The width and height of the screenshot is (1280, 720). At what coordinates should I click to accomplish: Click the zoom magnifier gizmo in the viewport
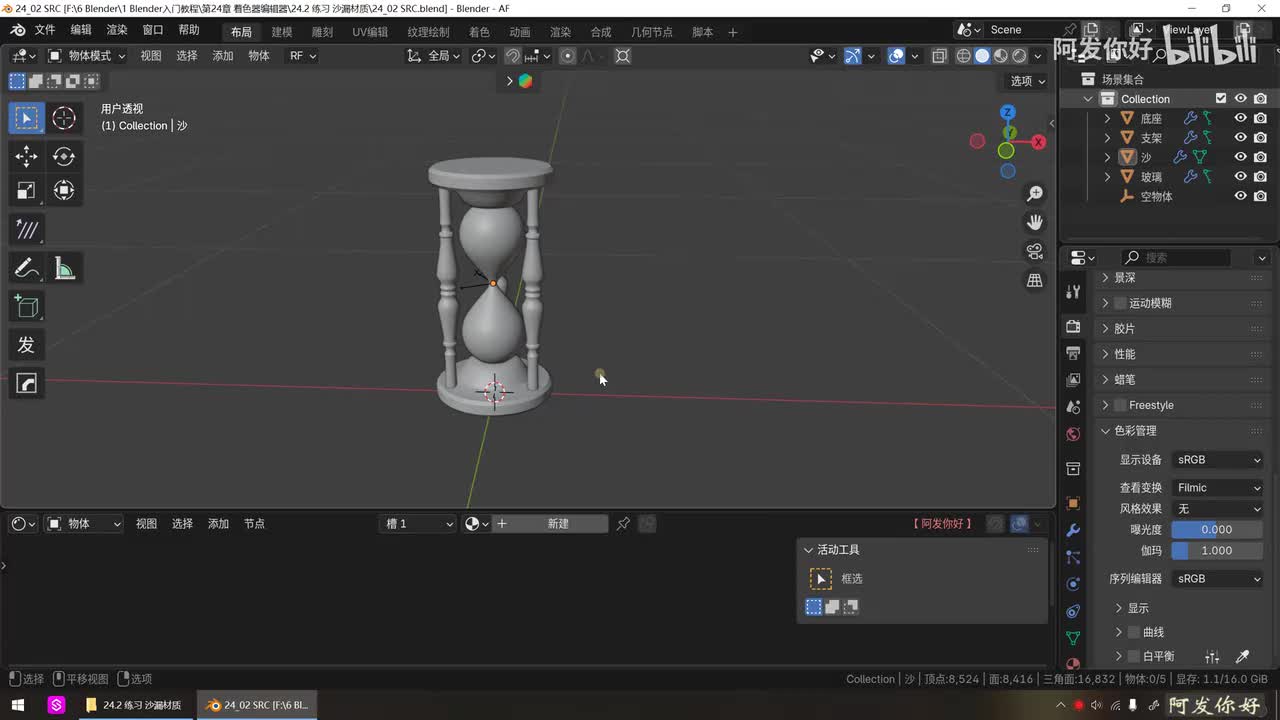pos(1035,193)
